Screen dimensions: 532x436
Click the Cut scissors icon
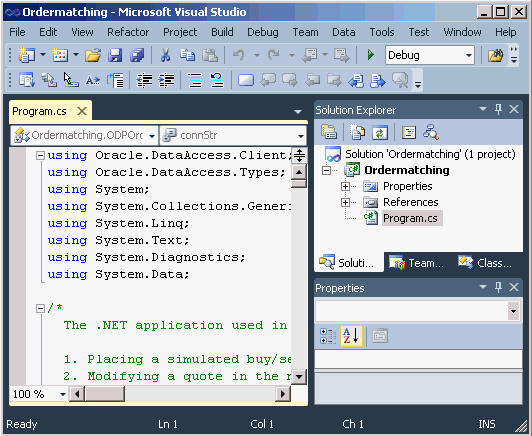[165, 55]
